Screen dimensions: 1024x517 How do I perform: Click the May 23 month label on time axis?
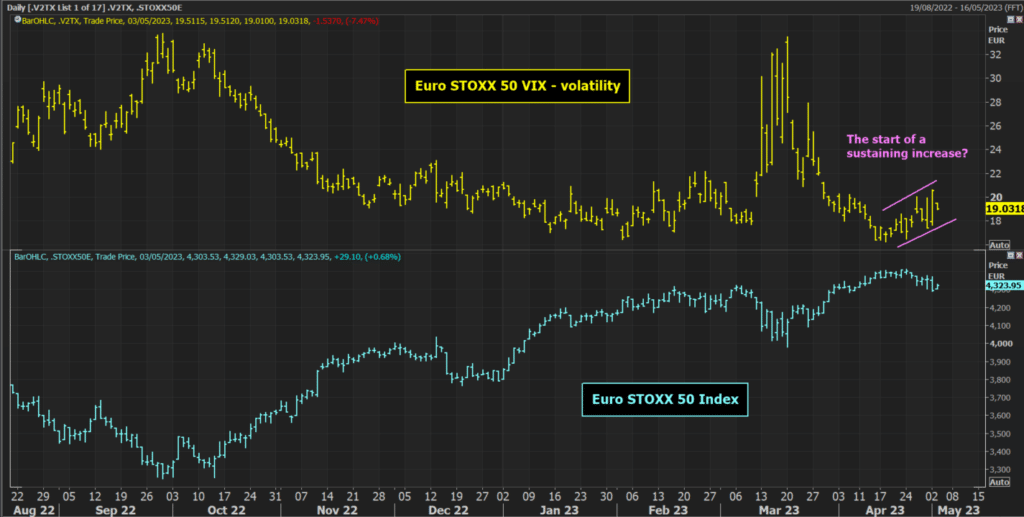(959, 510)
